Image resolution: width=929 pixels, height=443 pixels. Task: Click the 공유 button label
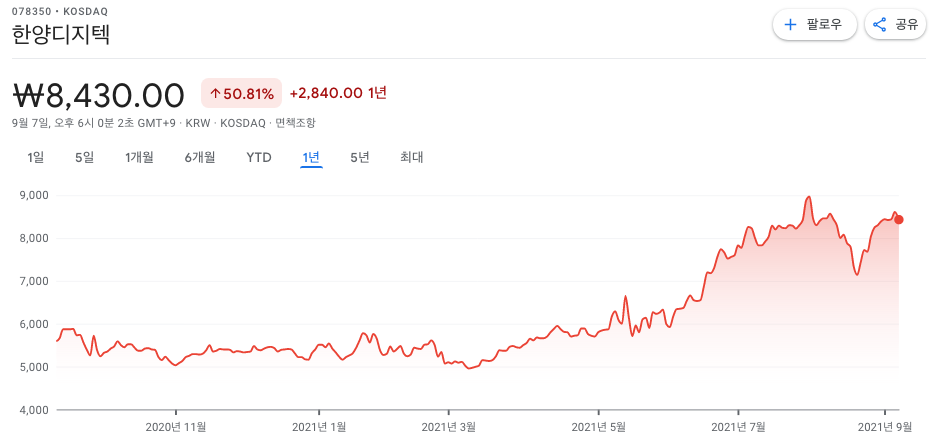tap(906, 25)
